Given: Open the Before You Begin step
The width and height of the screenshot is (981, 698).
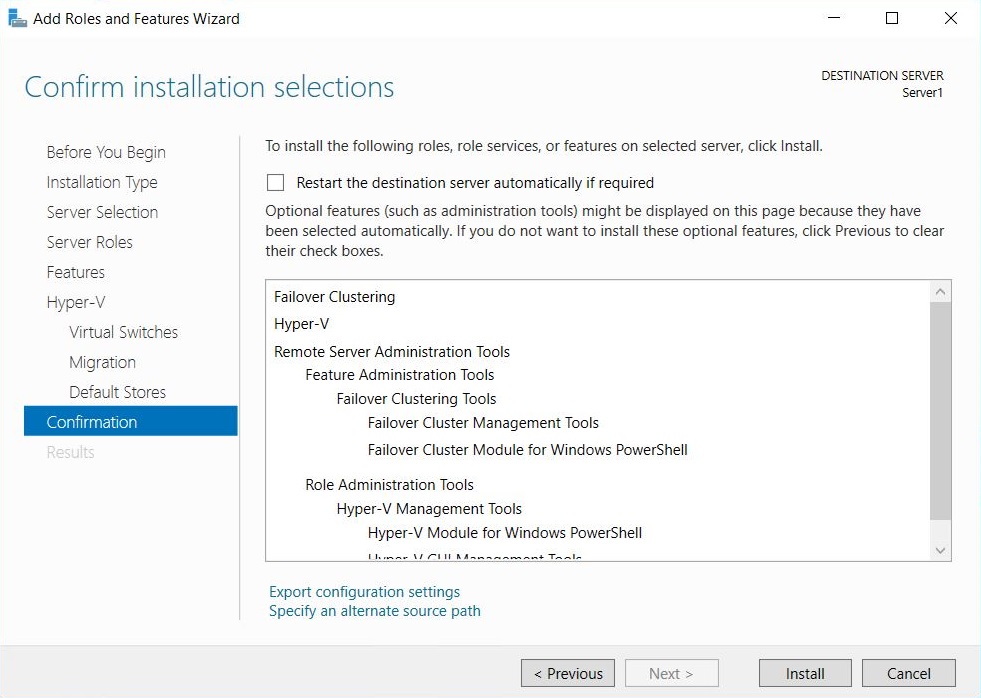Looking at the screenshot, I should 106,152.
